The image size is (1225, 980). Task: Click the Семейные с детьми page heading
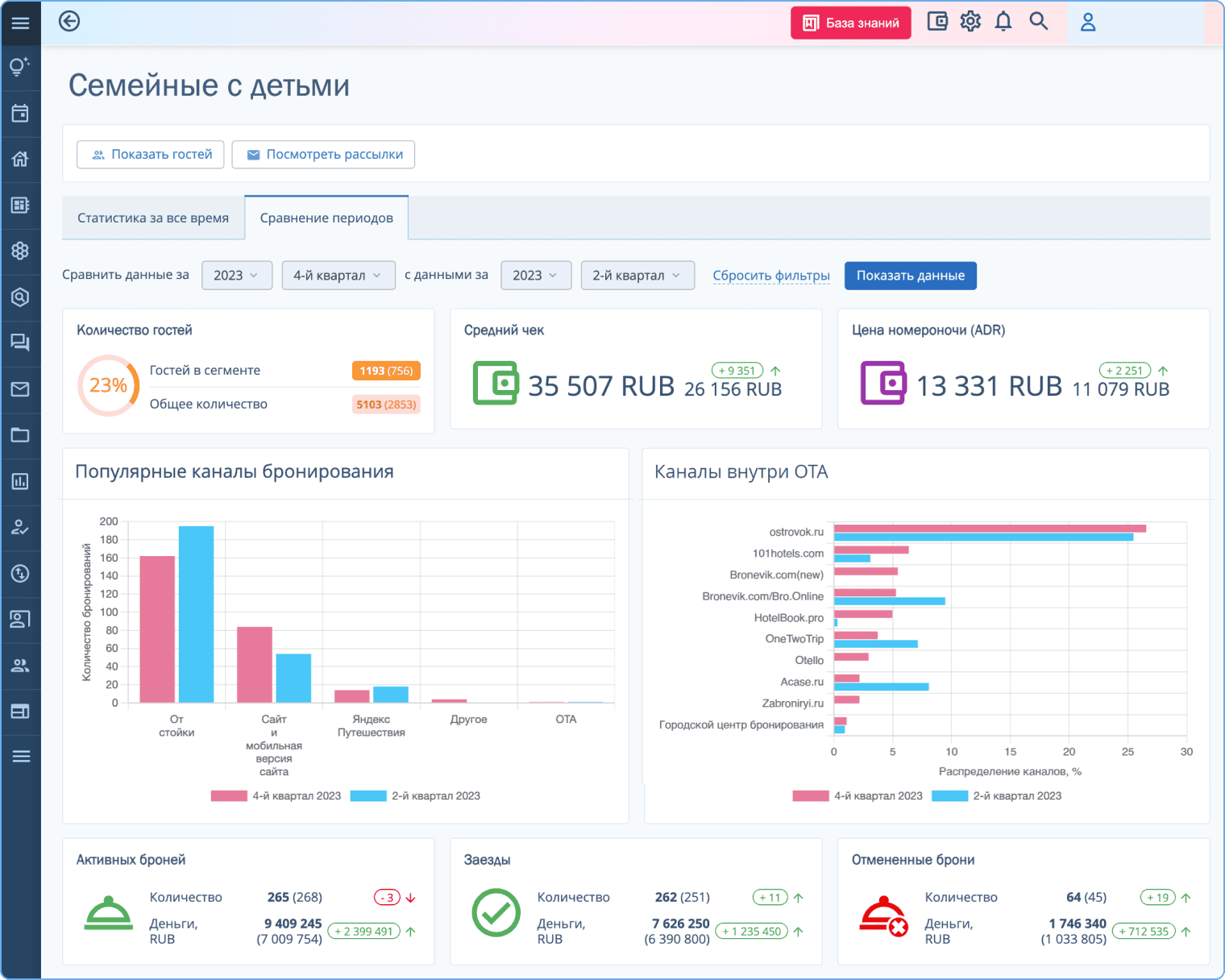[209, 85]
